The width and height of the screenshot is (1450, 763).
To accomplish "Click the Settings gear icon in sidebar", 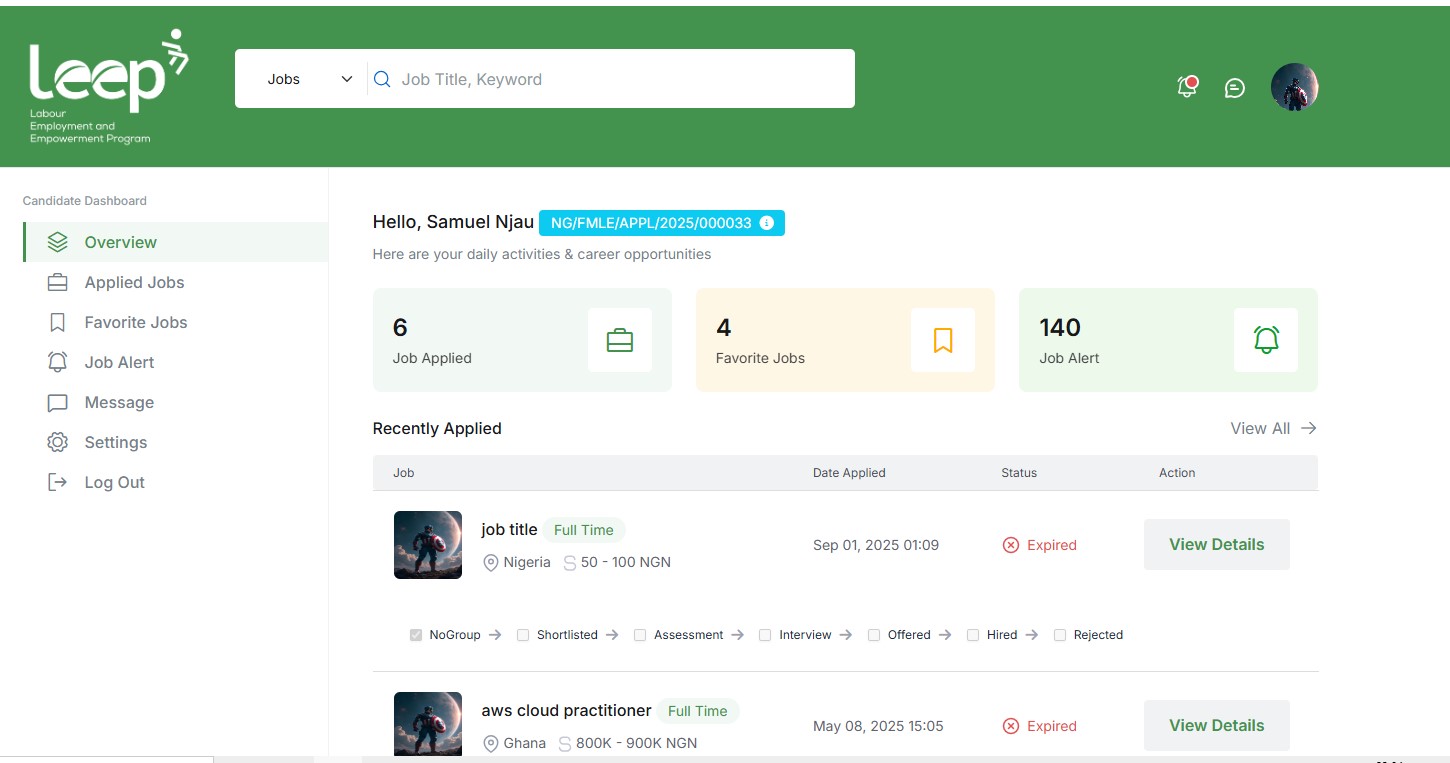I will click(x=57, y=442).
